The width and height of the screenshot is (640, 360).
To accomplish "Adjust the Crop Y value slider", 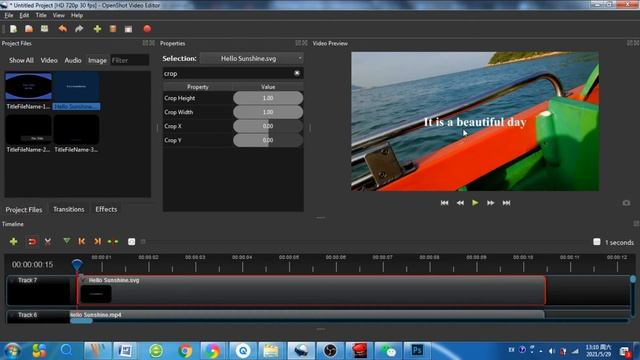I will [268, 140].
